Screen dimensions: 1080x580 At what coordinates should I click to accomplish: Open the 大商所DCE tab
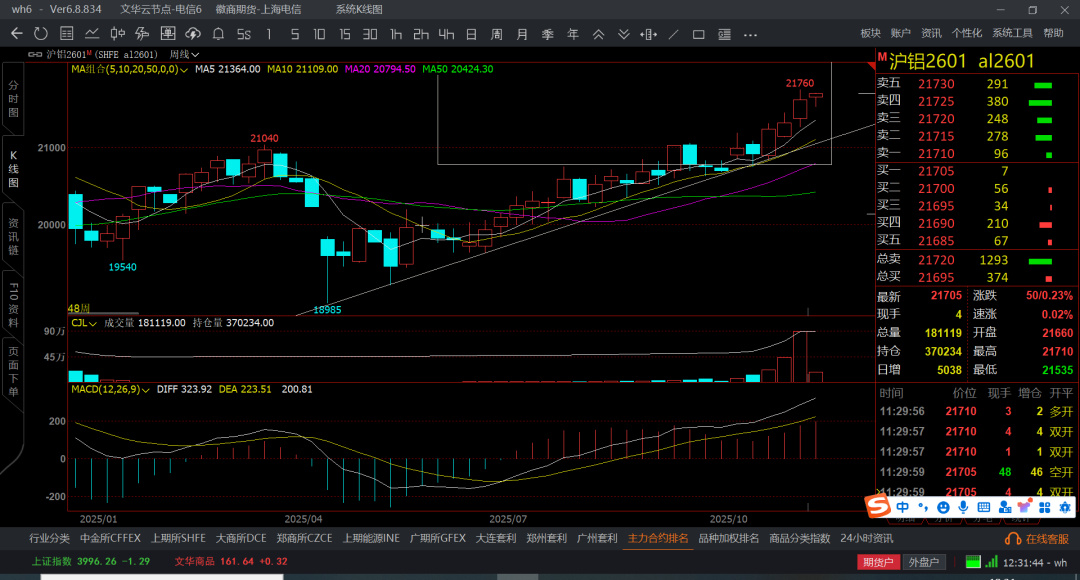point(241,539)
